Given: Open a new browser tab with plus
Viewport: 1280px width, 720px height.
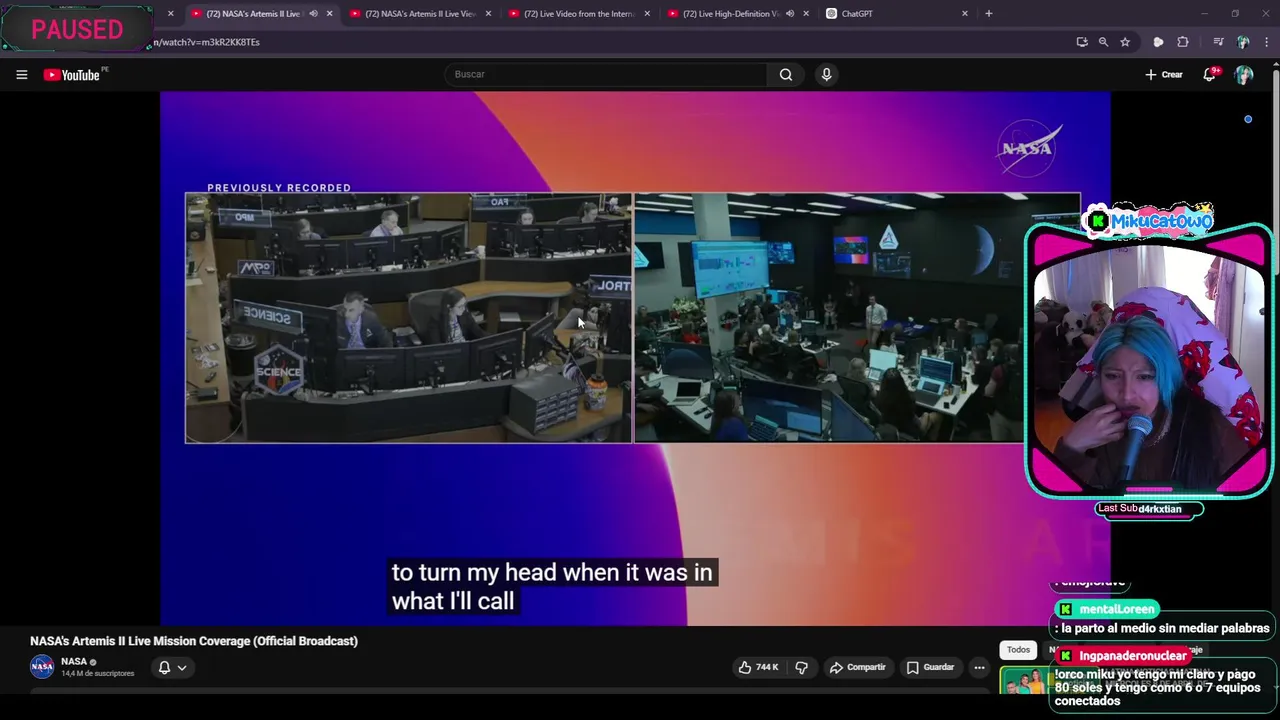Looking at the screenshot, I should (989, 14).
